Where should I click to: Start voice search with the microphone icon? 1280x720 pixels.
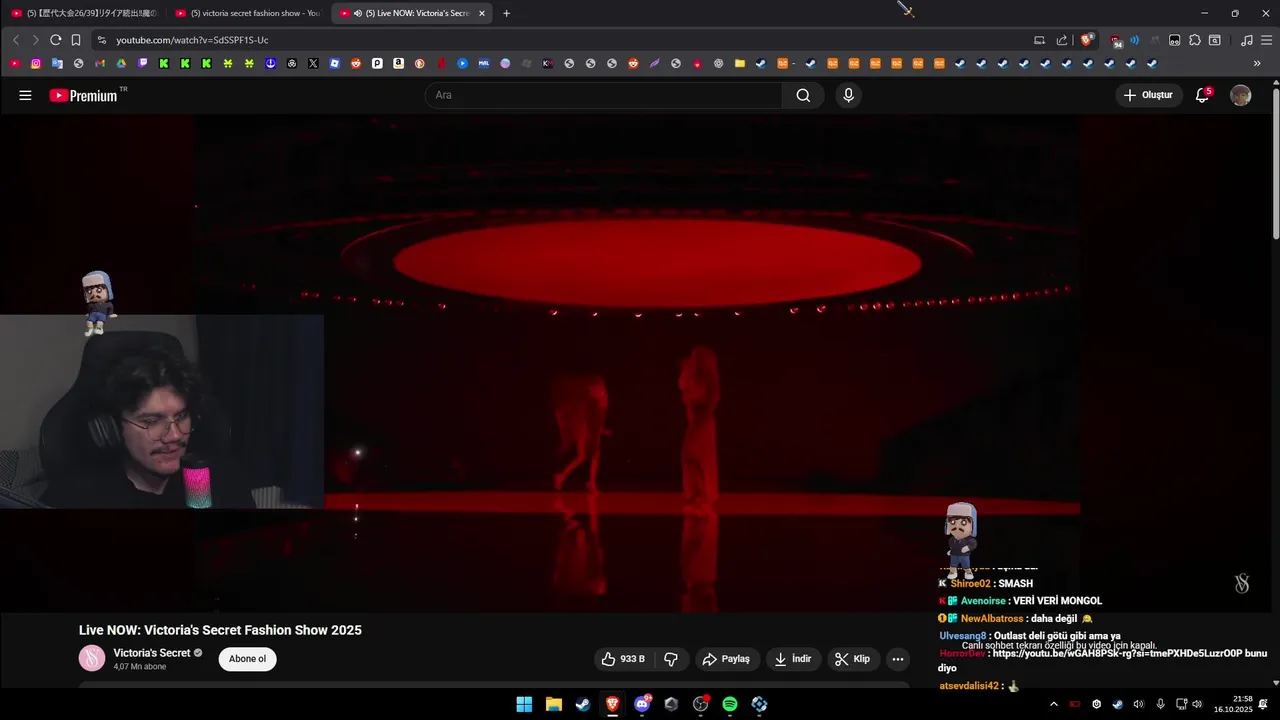coord(848,95)
